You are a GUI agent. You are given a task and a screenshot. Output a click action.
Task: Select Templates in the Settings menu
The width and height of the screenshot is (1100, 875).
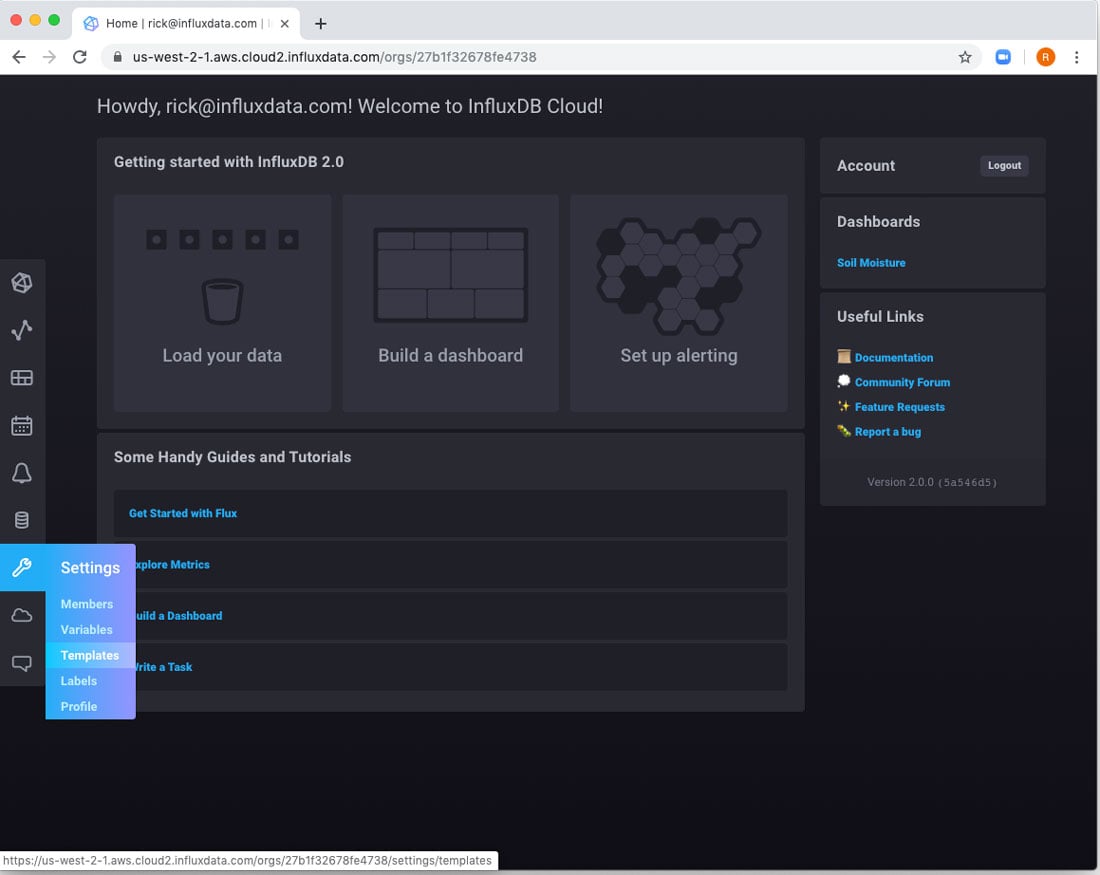(x=89, y=655)
